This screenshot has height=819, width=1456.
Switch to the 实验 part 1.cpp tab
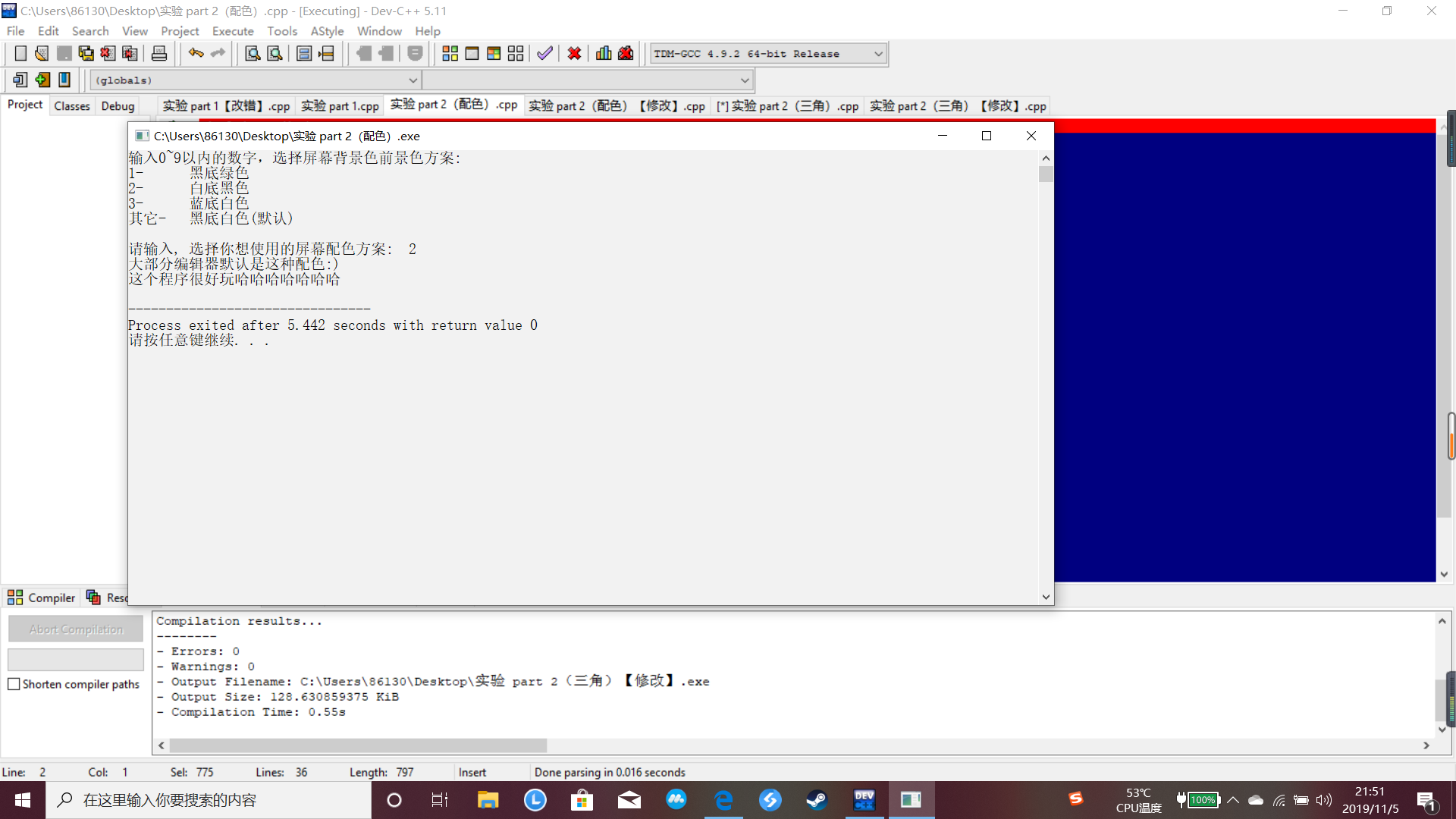[x=340, y=106]
